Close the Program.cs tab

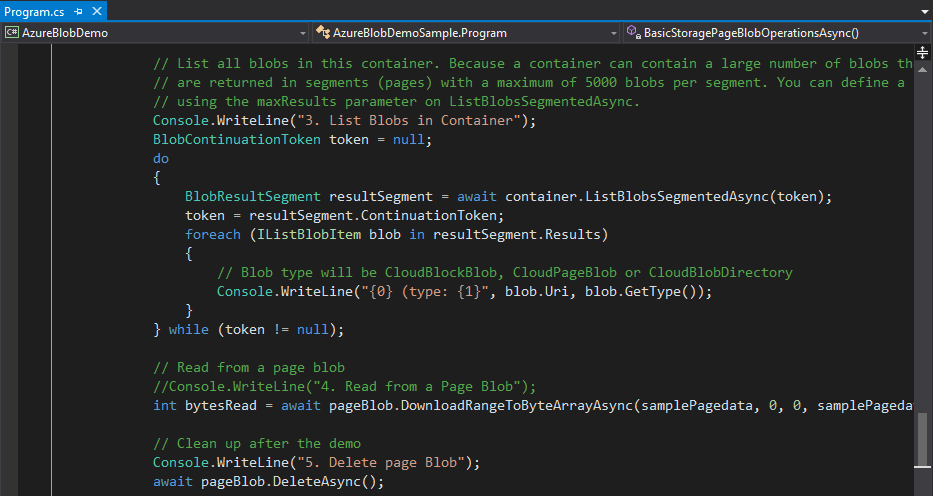97,11
